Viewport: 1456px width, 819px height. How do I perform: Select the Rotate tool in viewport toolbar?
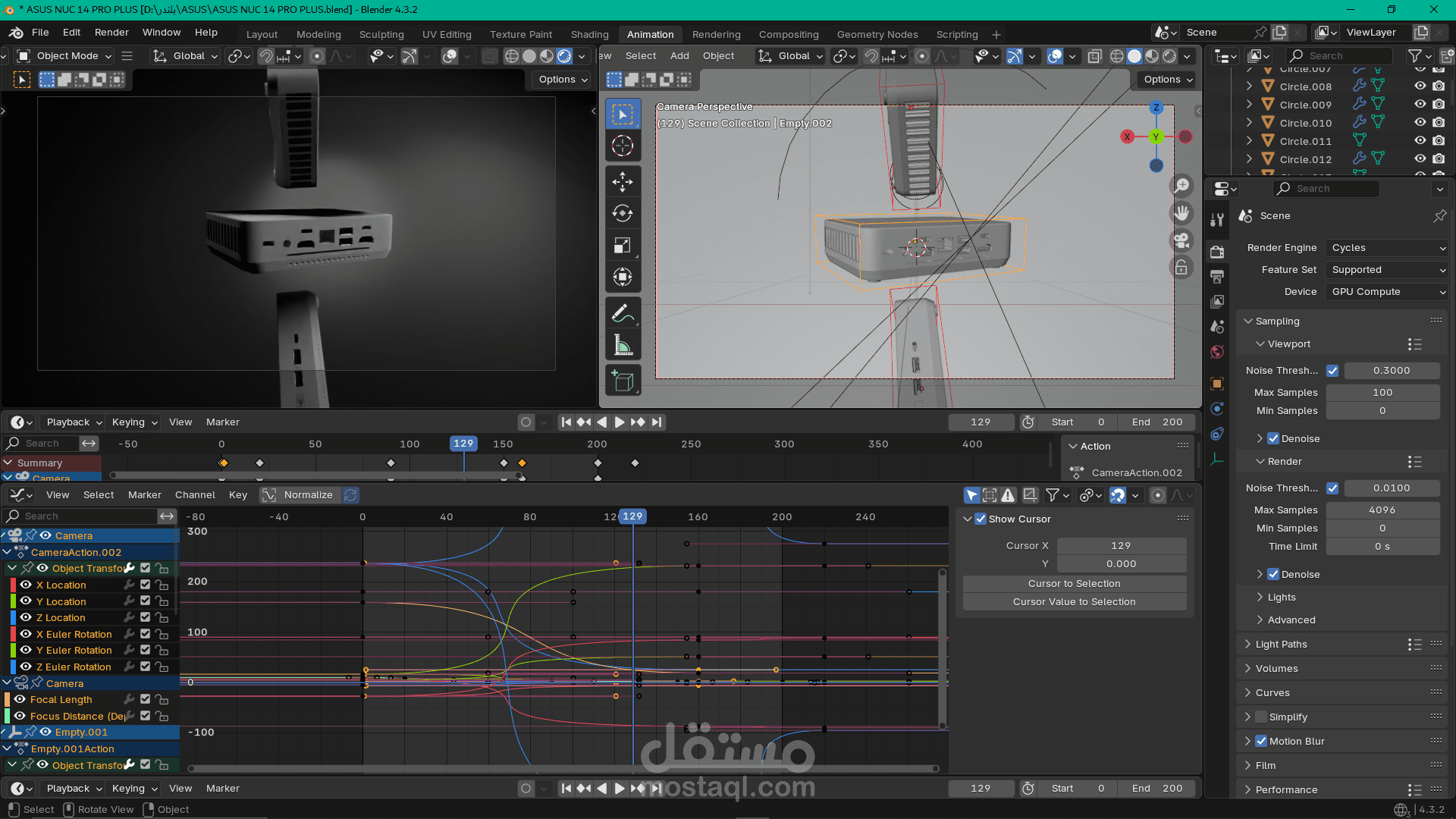pos(623,213)
